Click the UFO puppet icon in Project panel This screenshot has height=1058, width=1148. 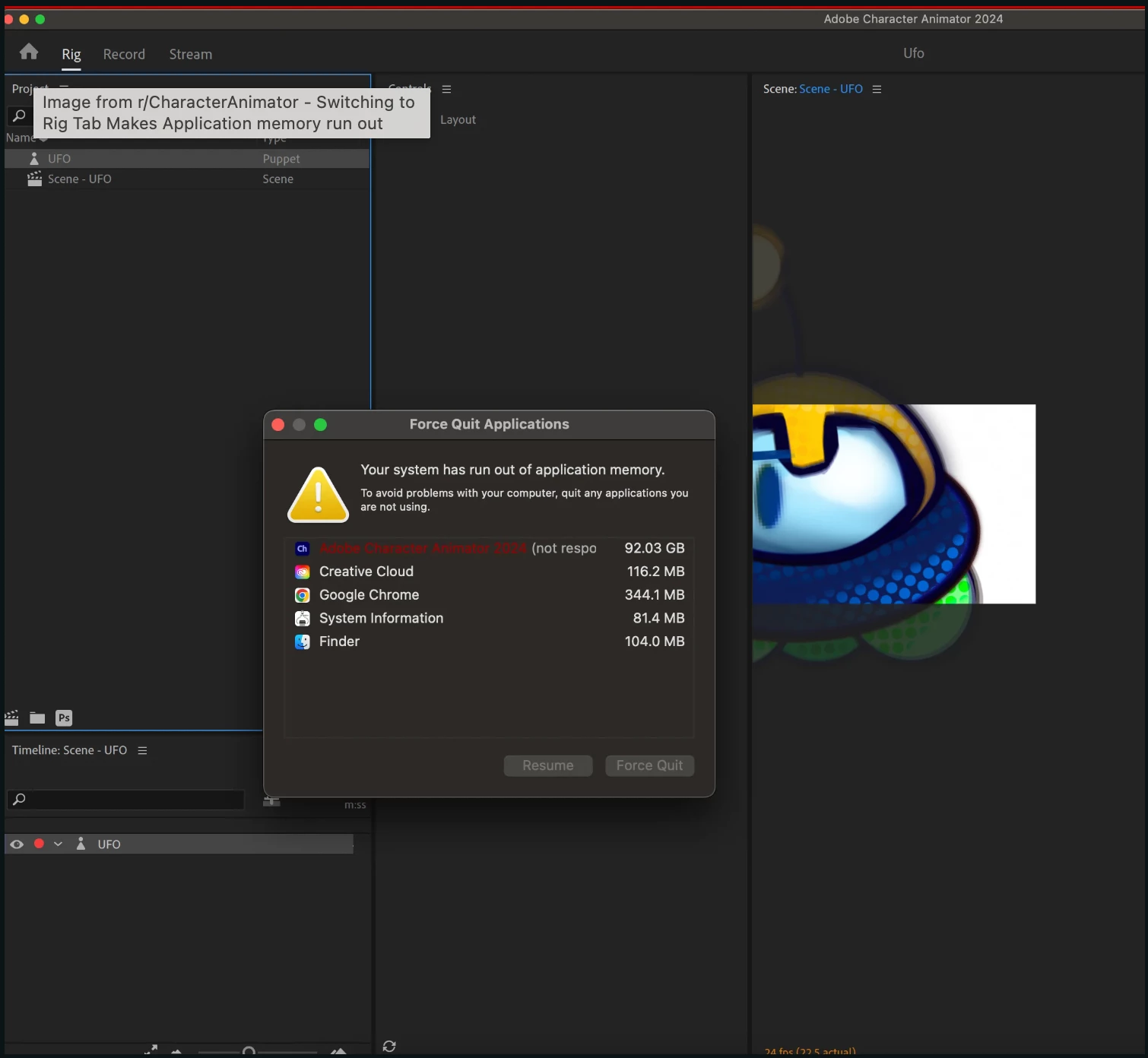[x=34, y=158]
